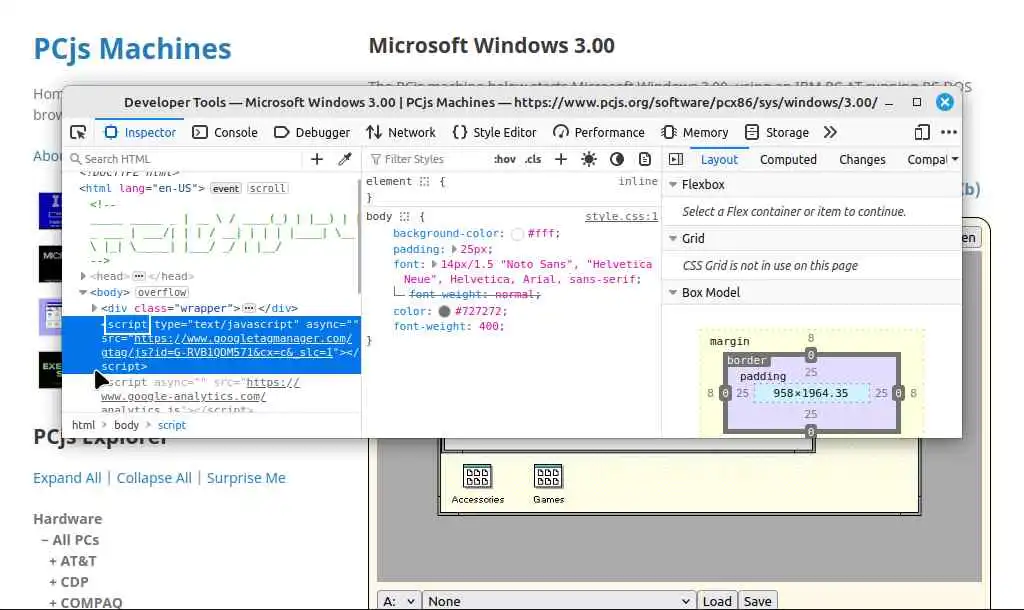1024x610 pixels.
Task: Click the Surprise Me link
Action: (246, 478)
